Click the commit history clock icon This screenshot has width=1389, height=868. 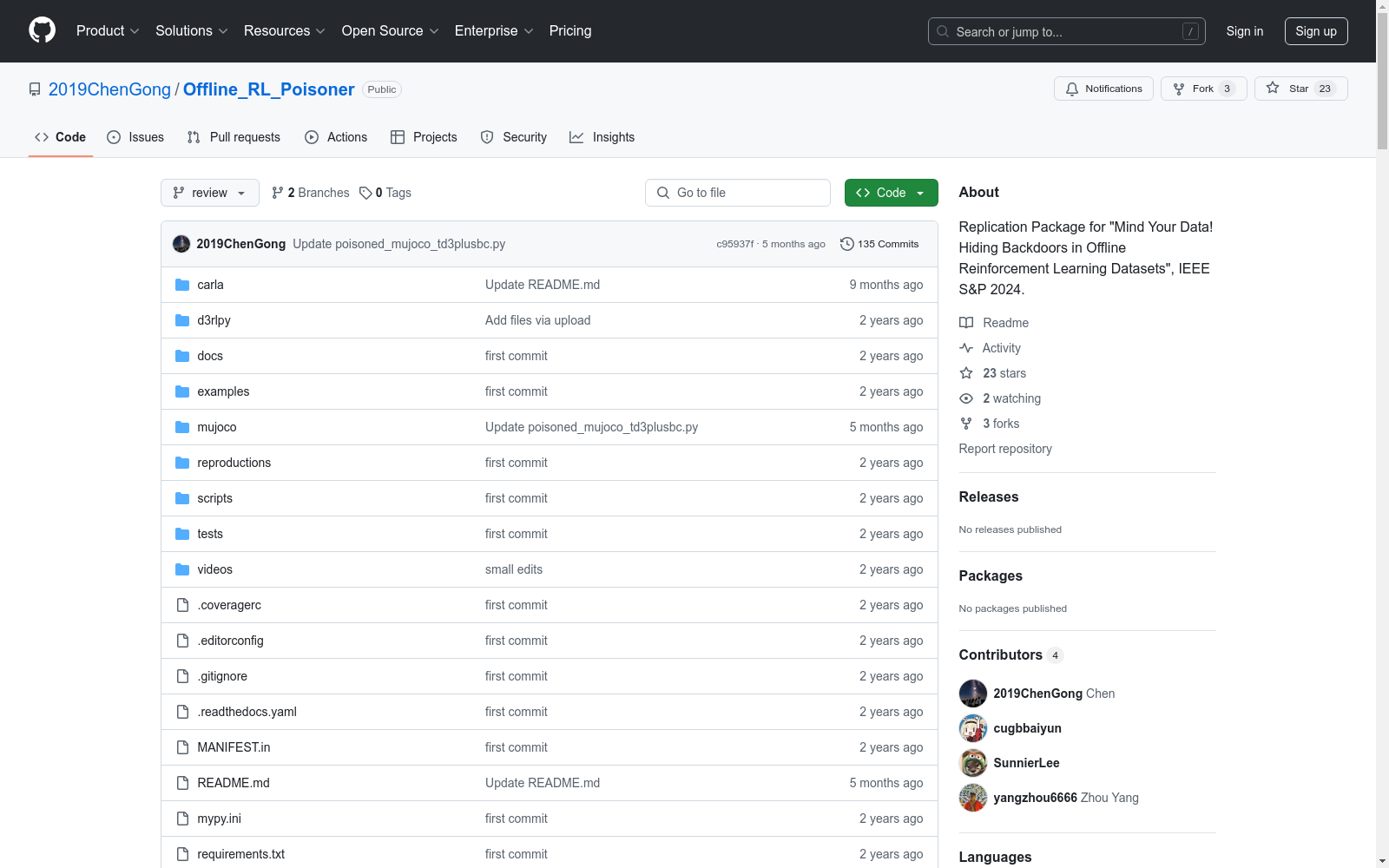pyautogui.click(x=847, y=244)
